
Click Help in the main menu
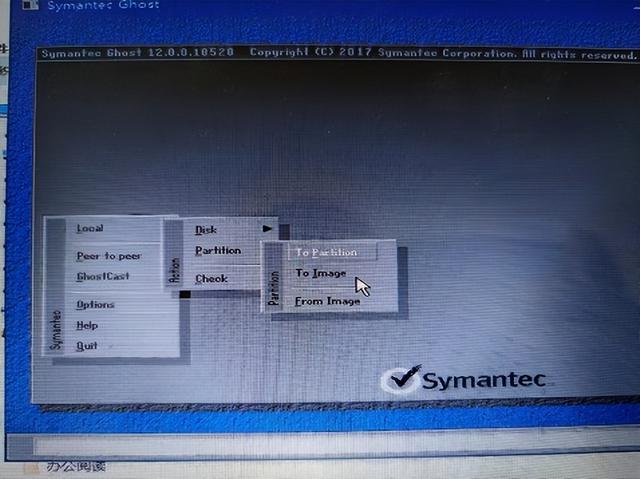coord(87,326)
